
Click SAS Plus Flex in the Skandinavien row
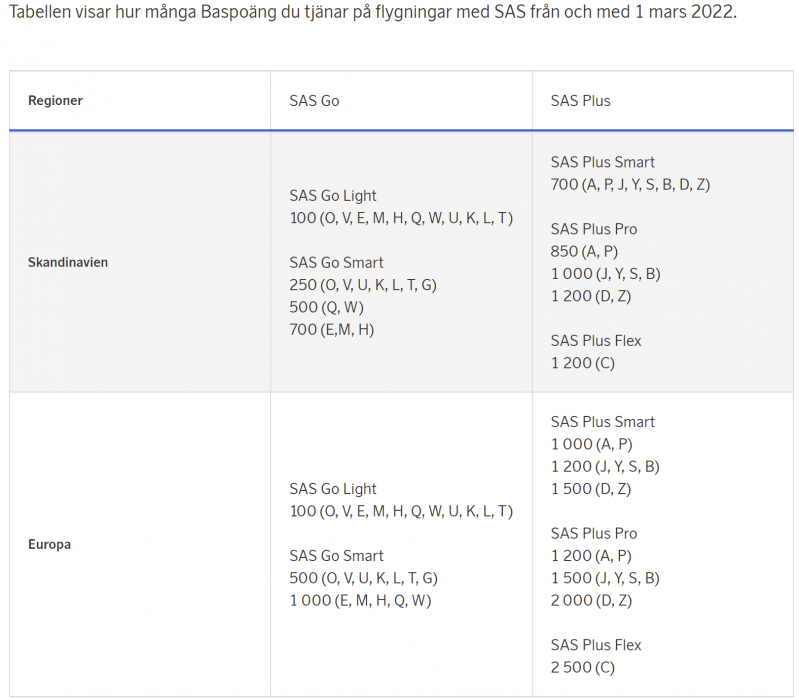coord(596,341)
